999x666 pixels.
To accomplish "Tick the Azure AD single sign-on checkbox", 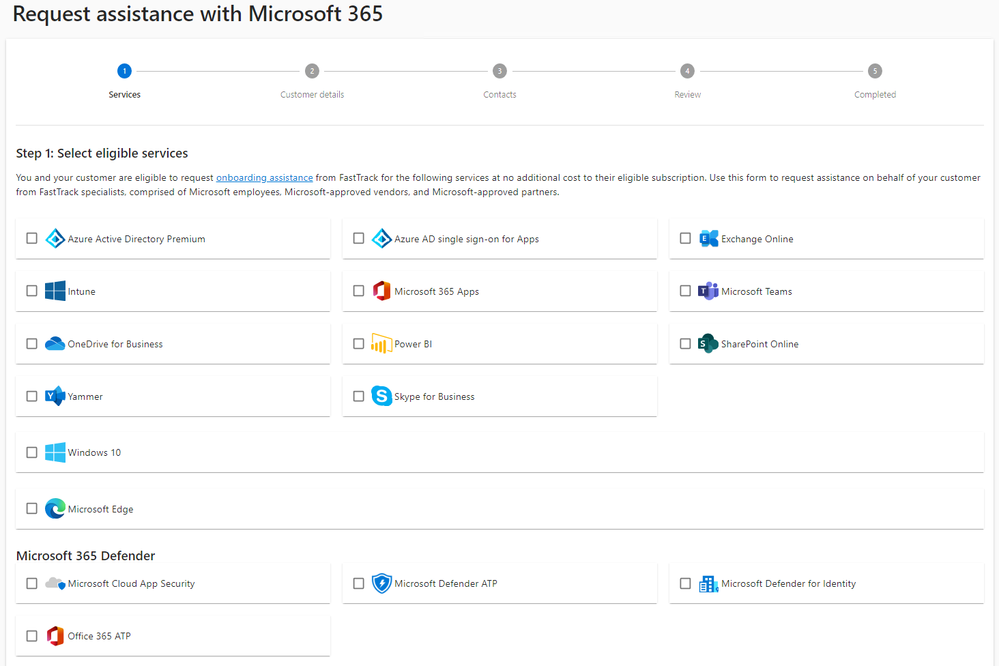I will (359, 238).
